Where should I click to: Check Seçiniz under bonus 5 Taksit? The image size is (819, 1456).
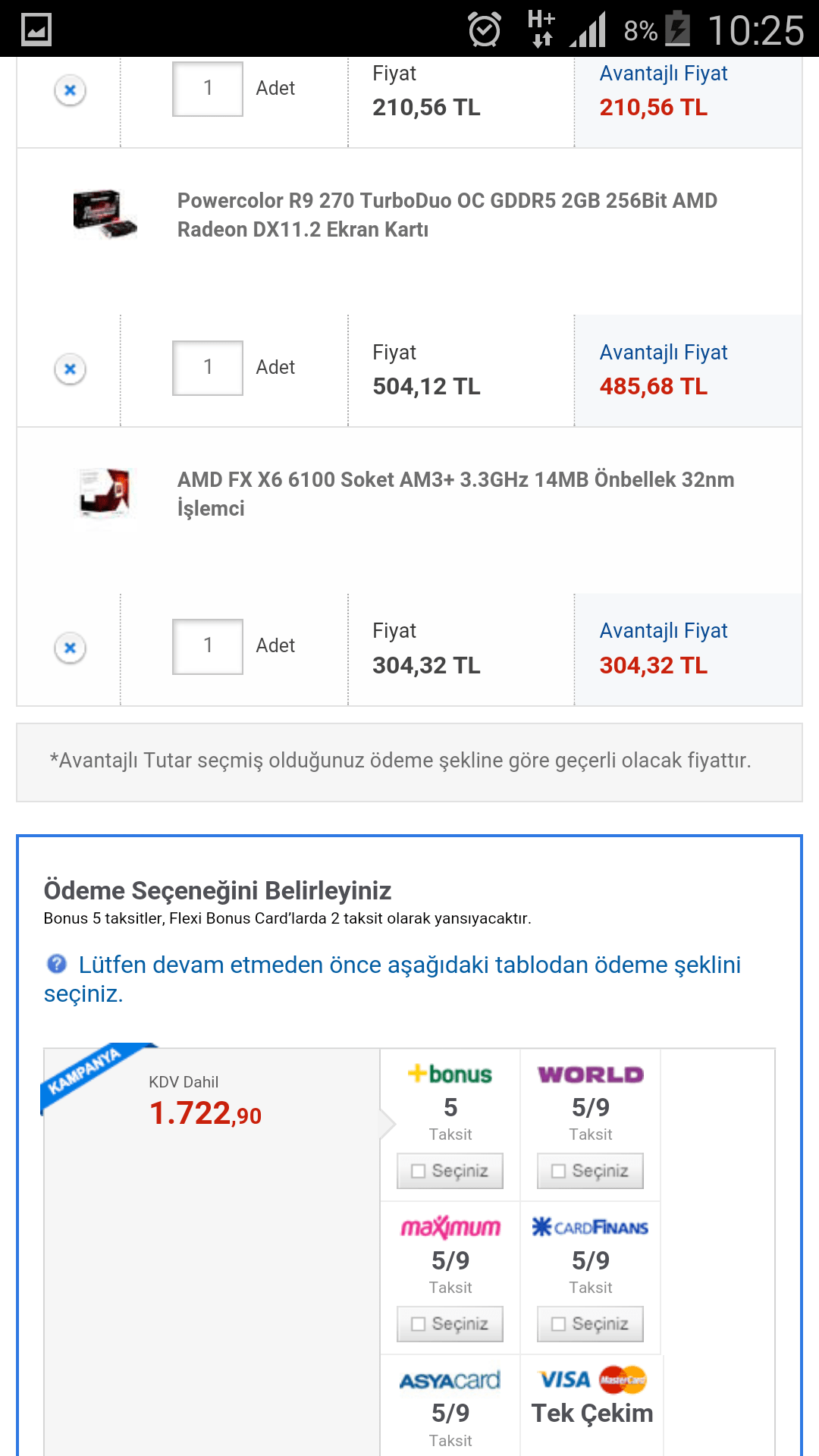[x=450, y=1171]
